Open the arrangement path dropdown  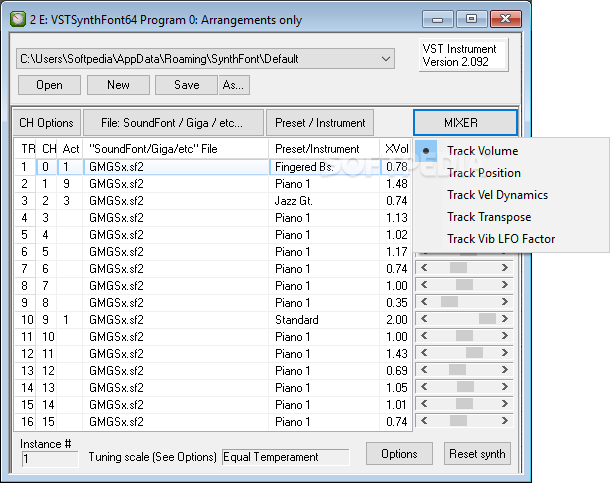[386, 59]
